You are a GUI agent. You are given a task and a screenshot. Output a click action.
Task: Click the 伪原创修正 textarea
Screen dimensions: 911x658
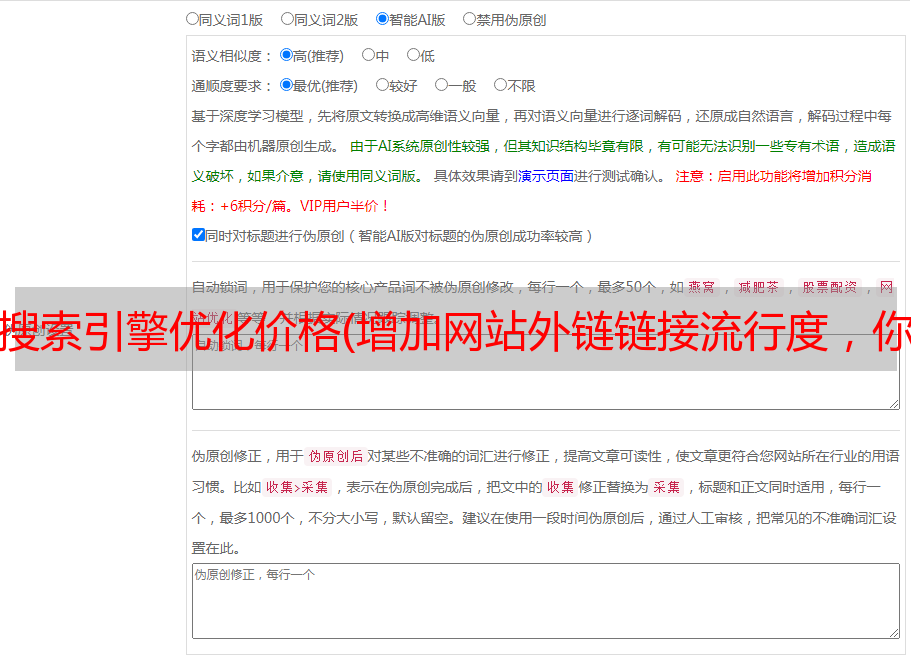tap(546, 601)
